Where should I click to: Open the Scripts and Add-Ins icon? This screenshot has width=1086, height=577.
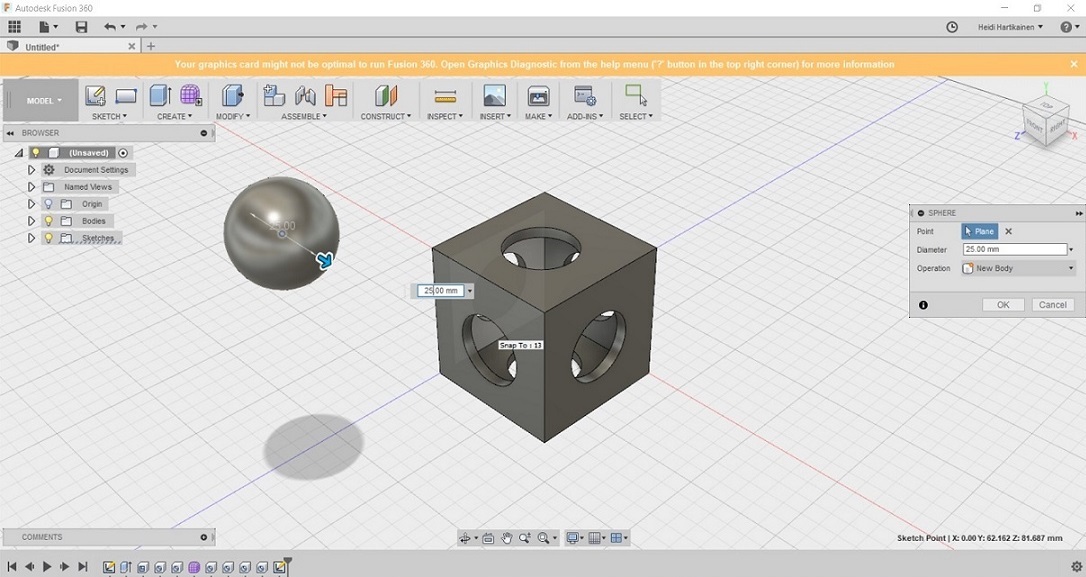click(585, 96)
